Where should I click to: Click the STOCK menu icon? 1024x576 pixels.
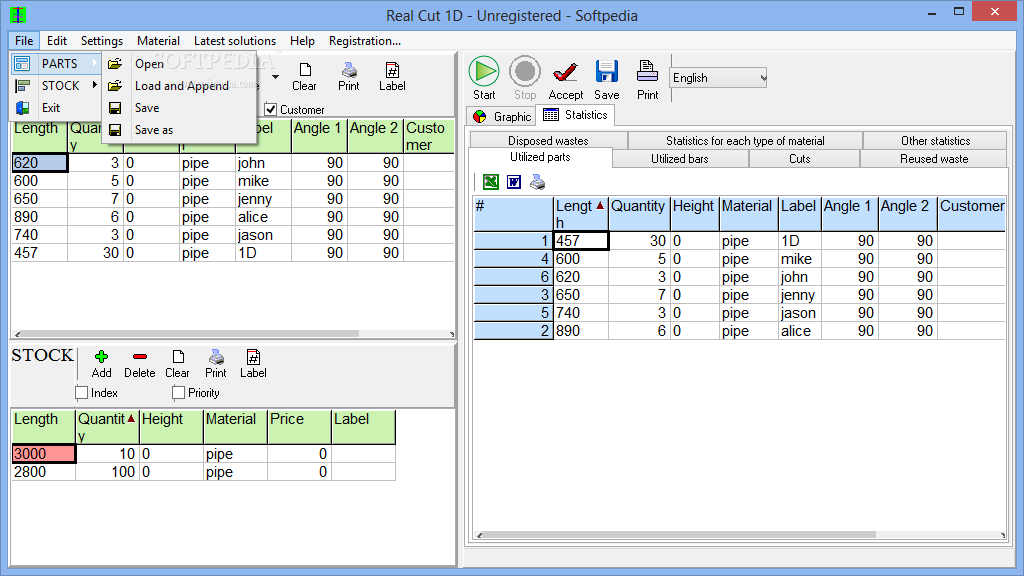tap(22, 86)
